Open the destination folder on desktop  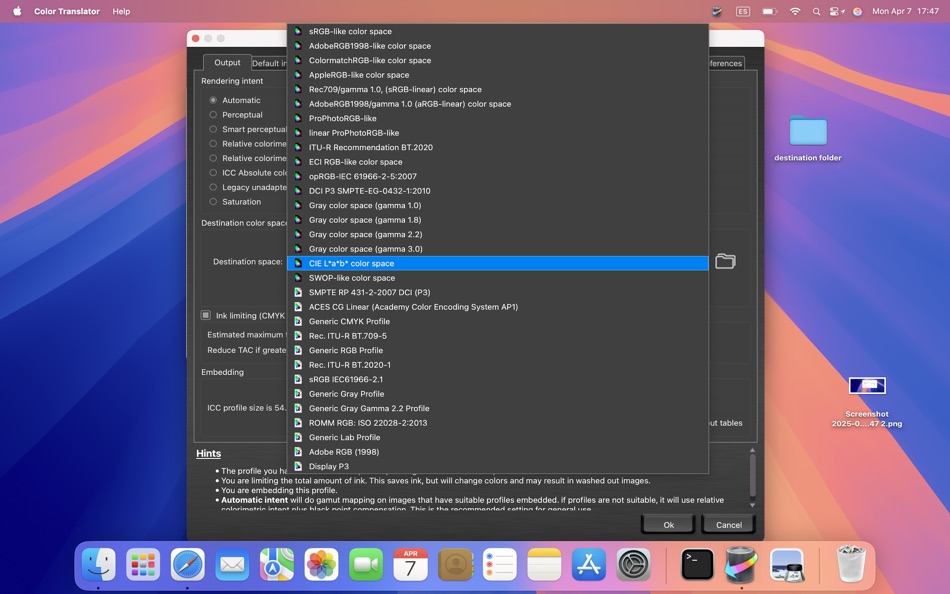pos(808,130)
